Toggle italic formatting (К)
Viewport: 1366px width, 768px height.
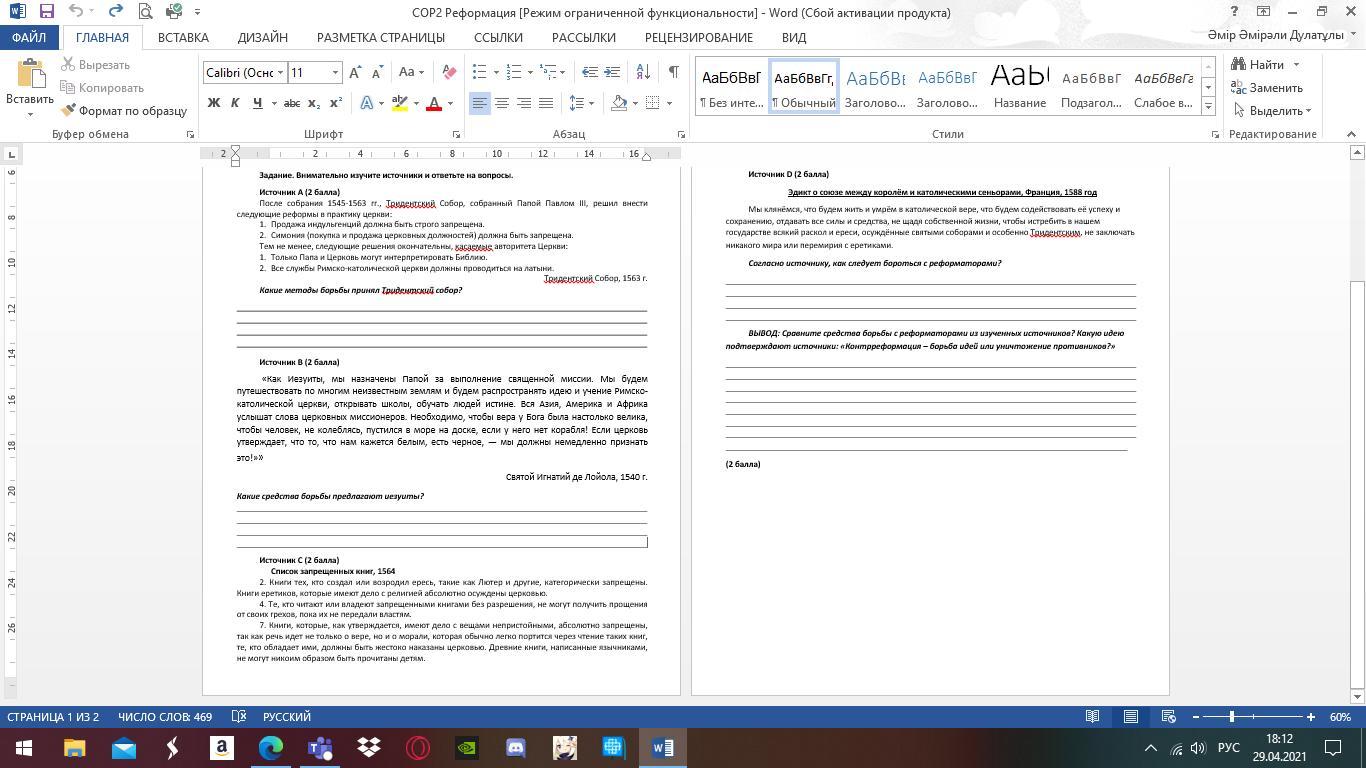[x=235, y=103]
